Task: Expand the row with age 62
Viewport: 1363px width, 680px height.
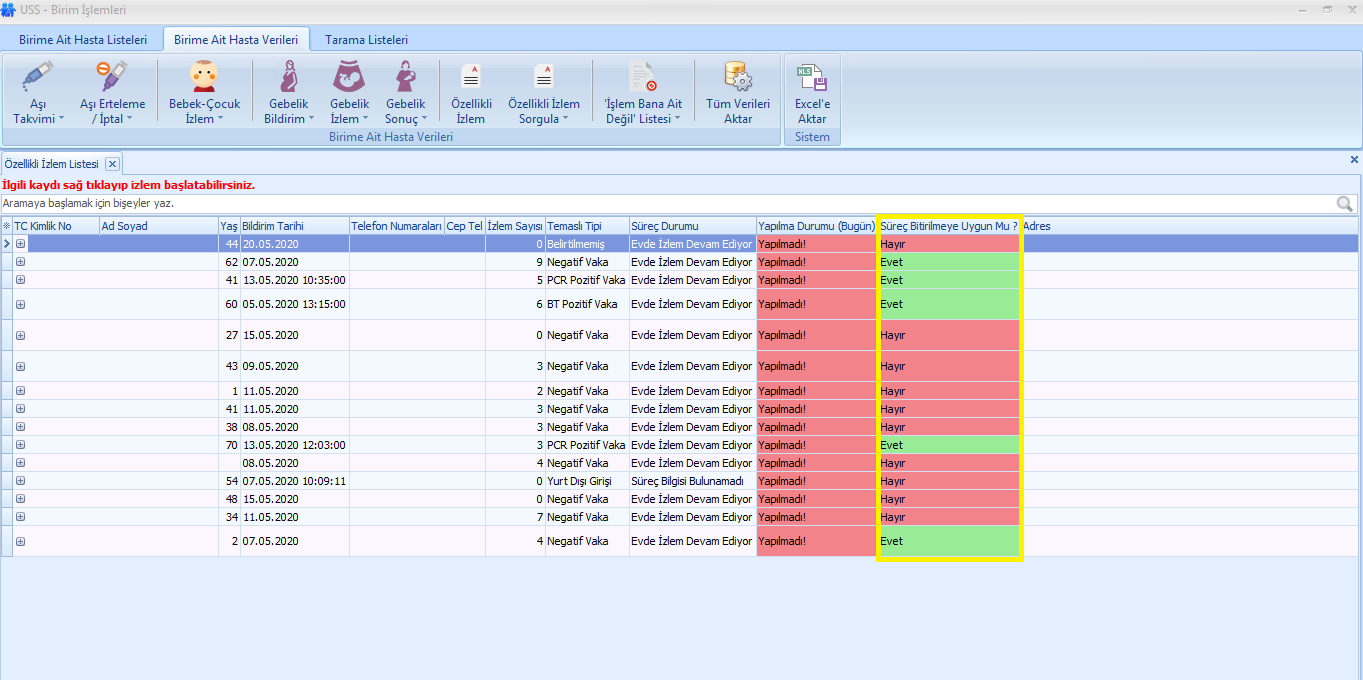Action: tap(20, 262)
